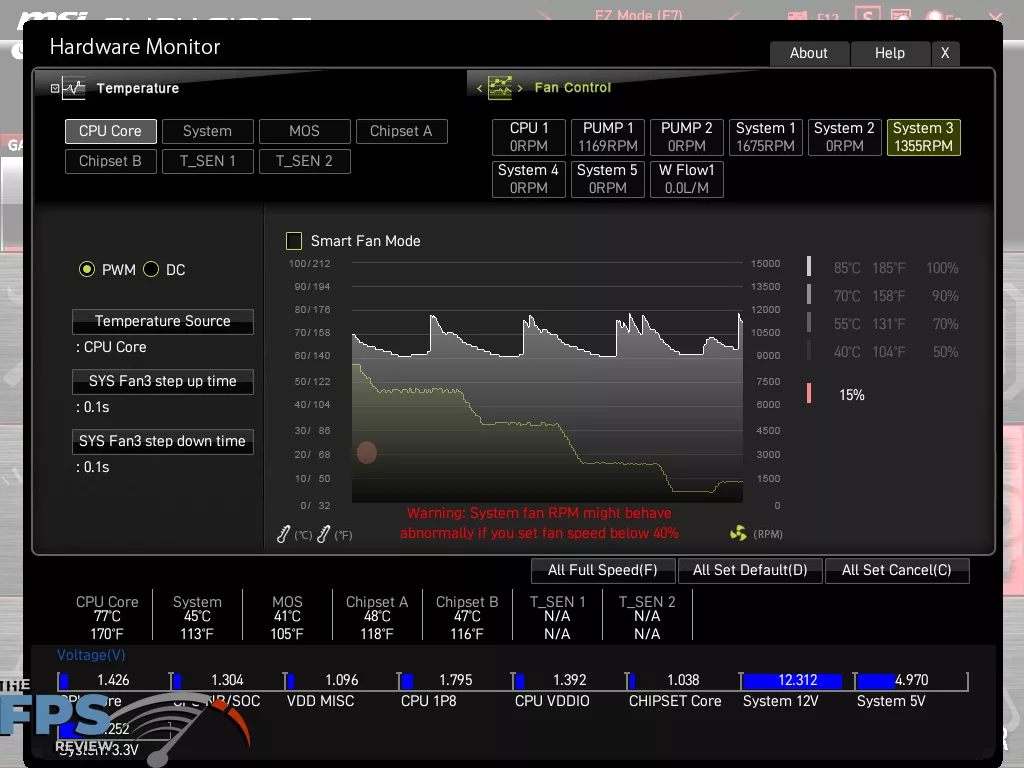Click the right arrow beside Fan Control

coord(520,88)
